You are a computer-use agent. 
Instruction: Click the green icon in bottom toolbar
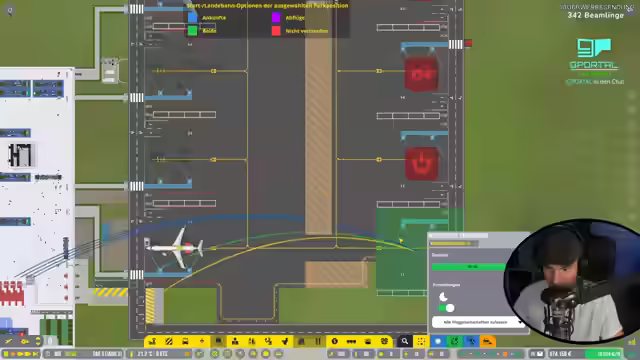click(x=454, y=341)
